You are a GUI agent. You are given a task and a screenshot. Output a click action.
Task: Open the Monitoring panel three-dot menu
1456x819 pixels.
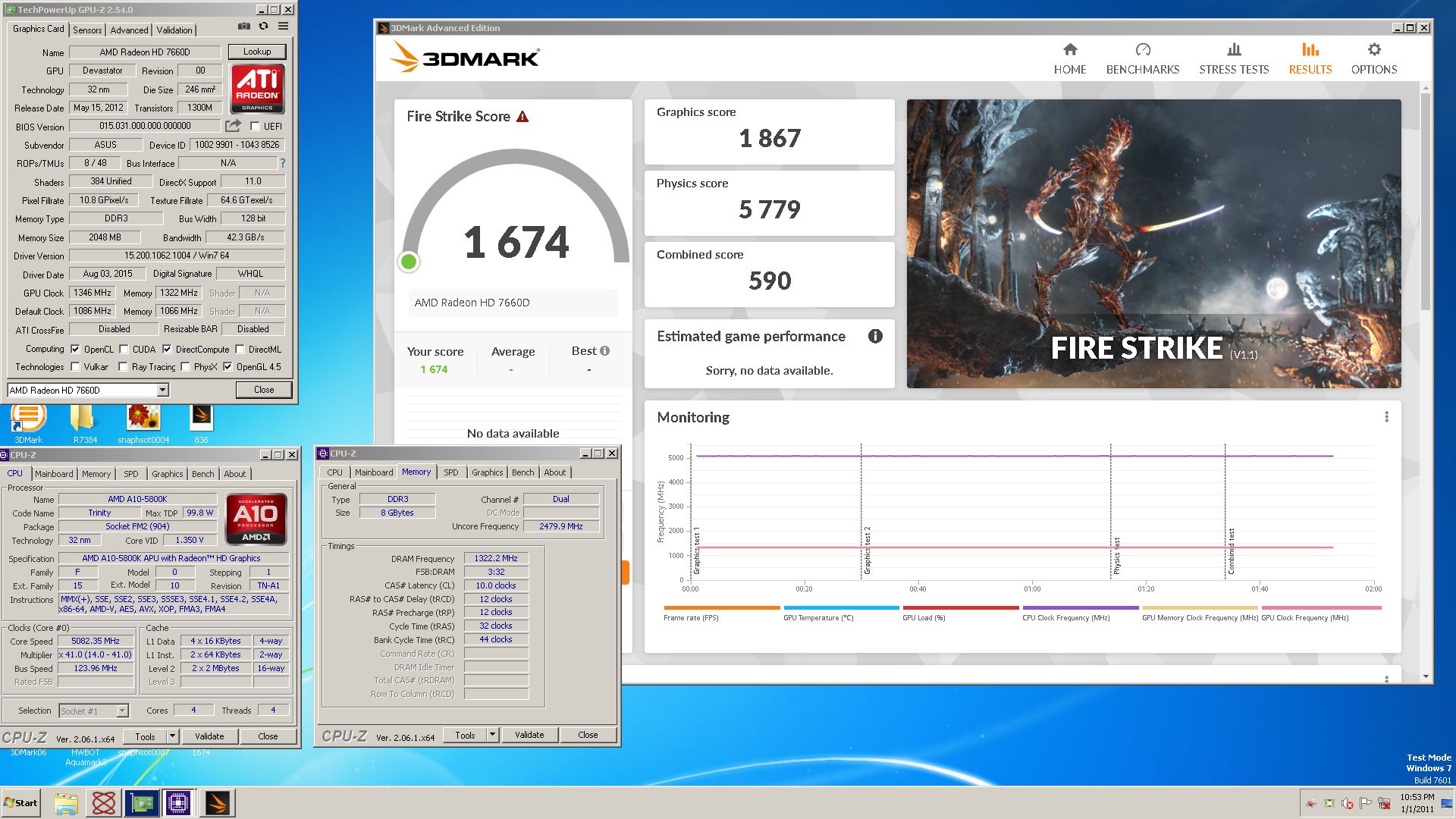click(x=1386, y=417)
